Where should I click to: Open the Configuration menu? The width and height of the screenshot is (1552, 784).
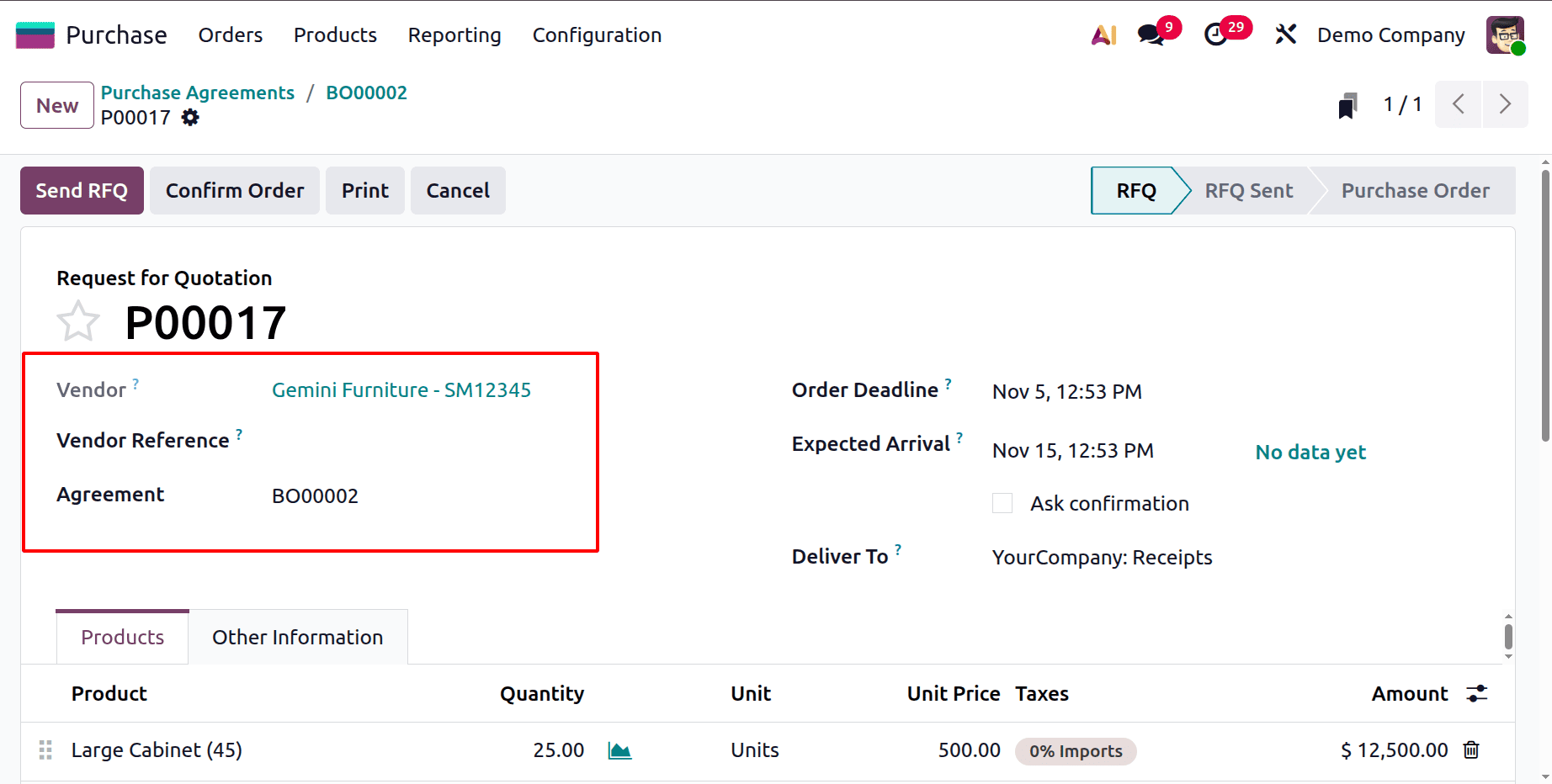tap(596, 35)
